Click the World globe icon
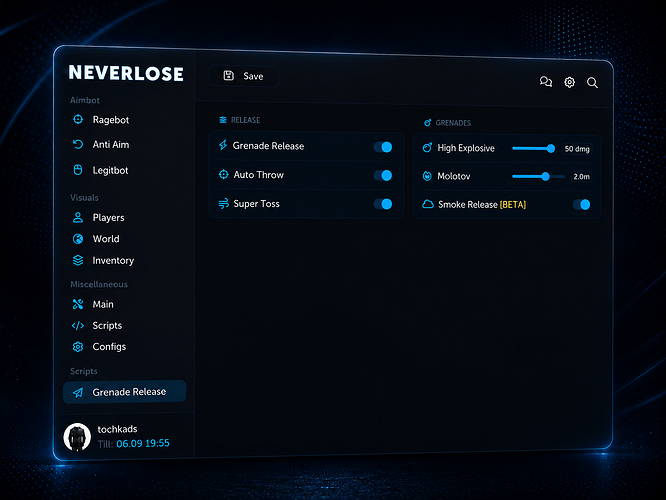 (x=78, y=239)
